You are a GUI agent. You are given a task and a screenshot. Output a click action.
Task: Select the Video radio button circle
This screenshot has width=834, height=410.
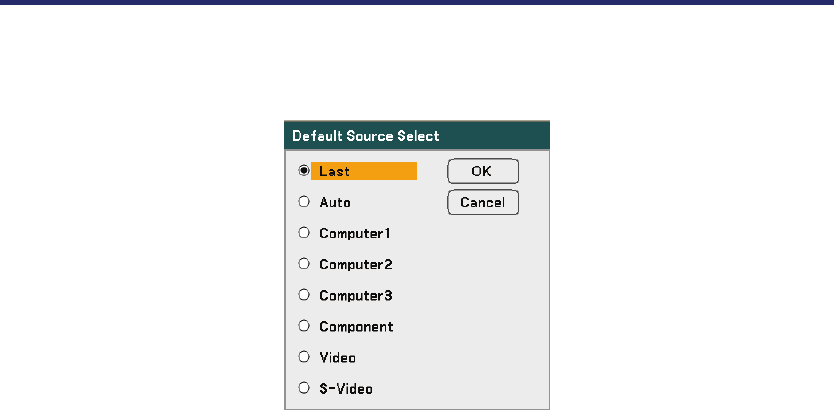[x=304, y=357]
